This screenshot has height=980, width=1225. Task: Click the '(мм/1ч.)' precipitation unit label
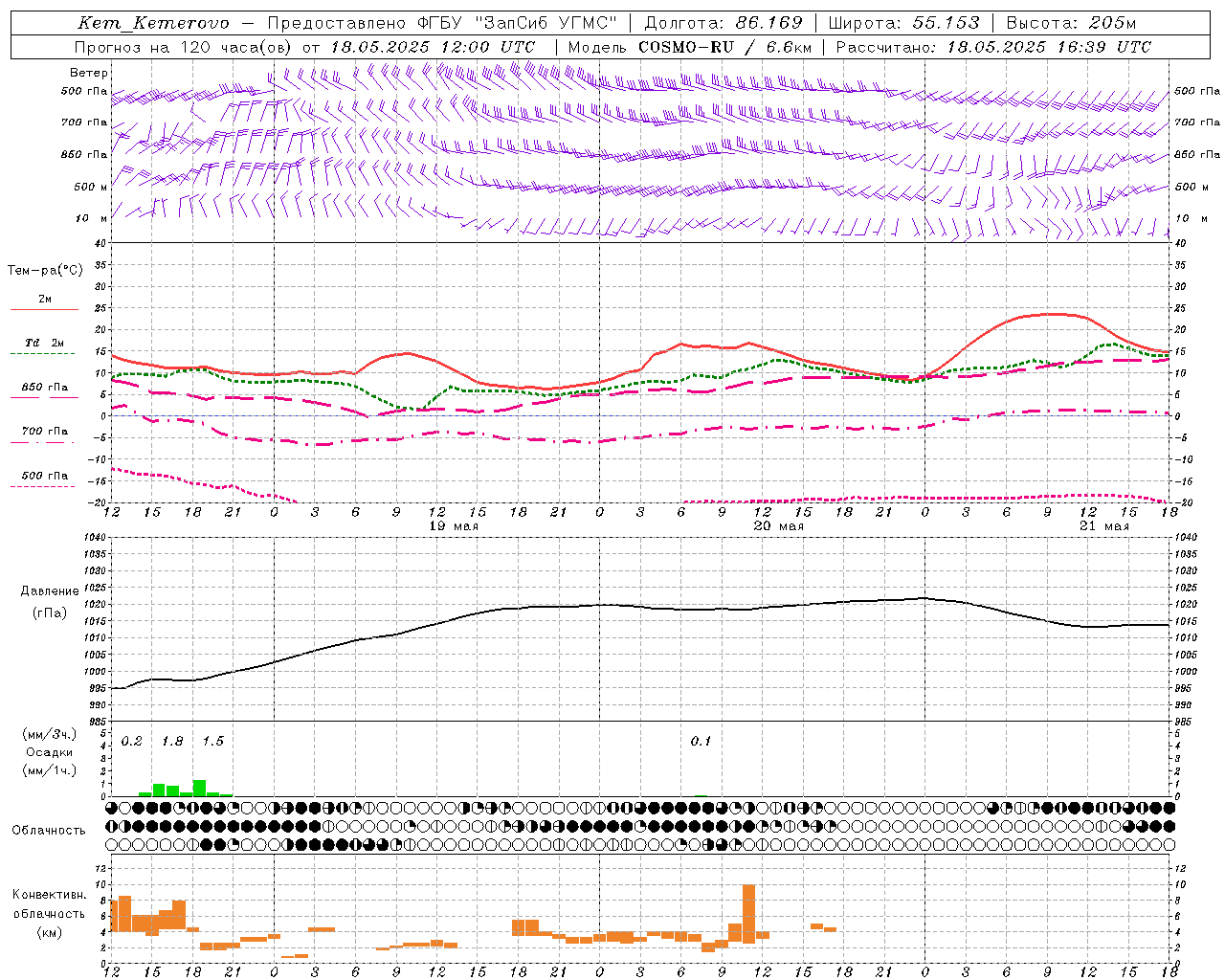coord(50,770)
